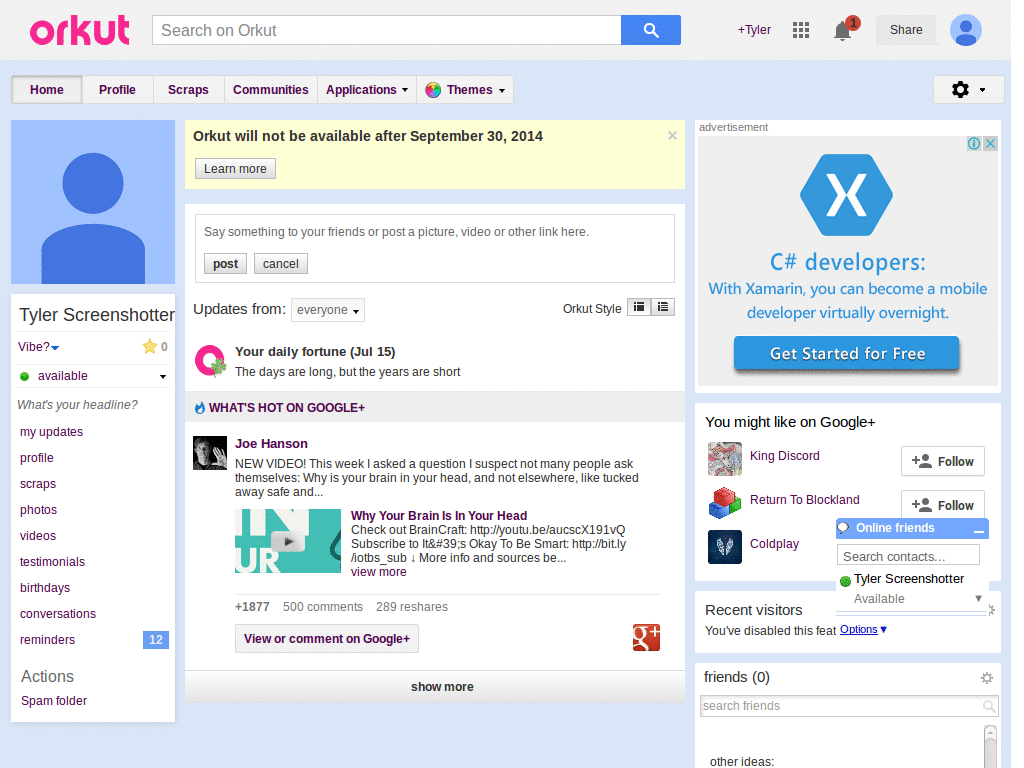Click the search friends magnifier icon
Viewport: 1024px width, 768px height.
989,706
